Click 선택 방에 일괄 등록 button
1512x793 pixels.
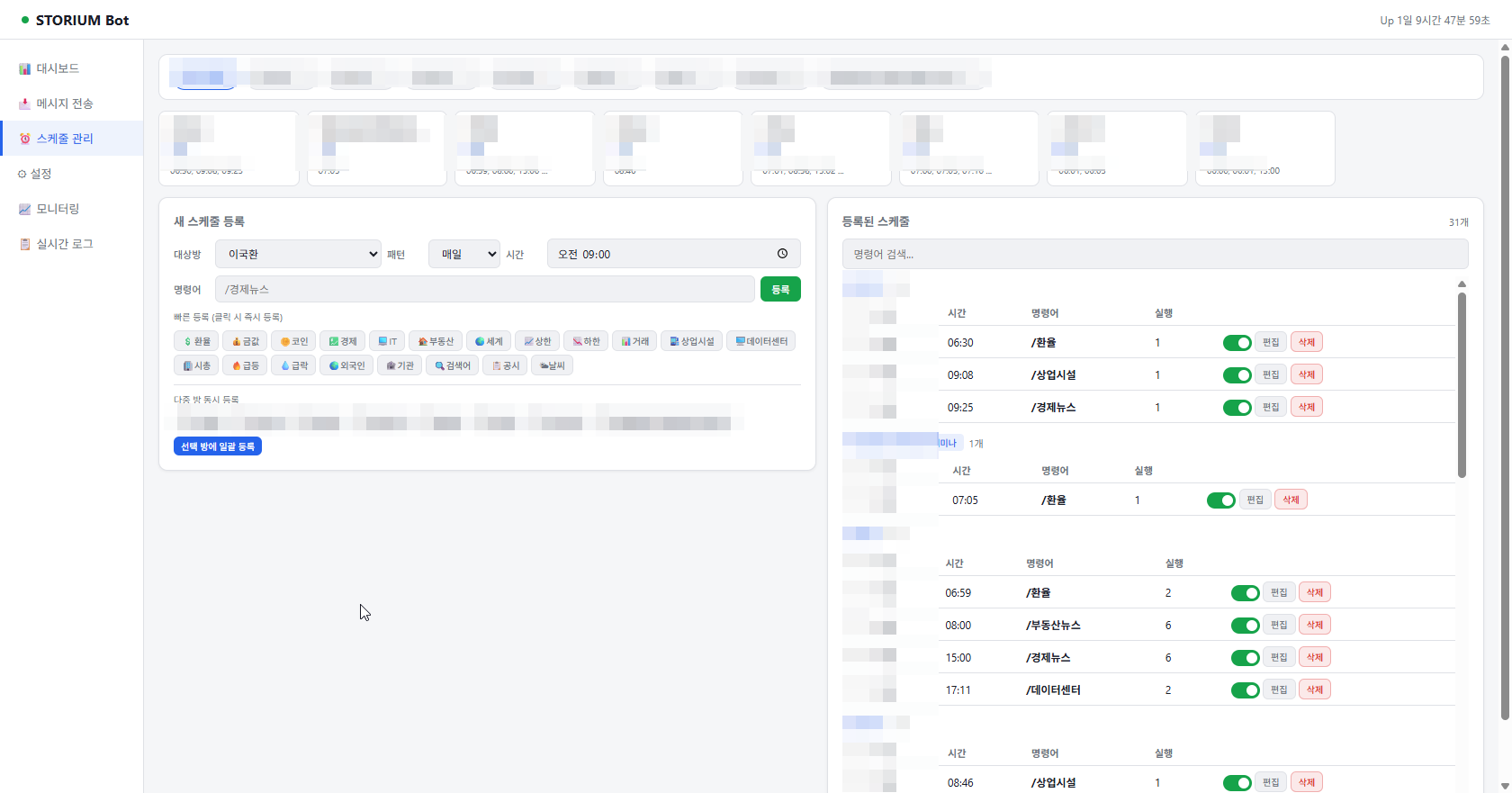(218, 446)
